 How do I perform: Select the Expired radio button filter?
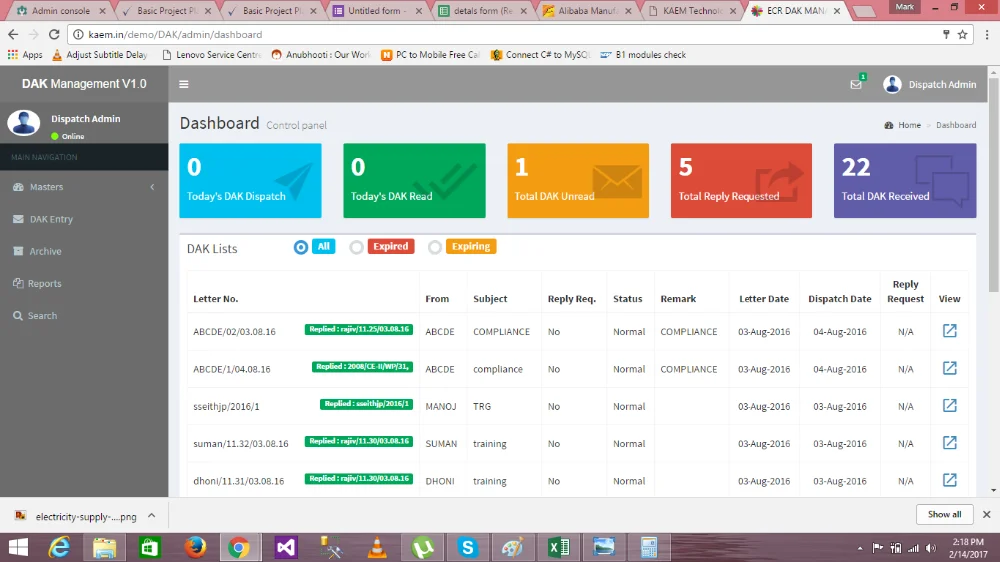[x=356, y=247]
